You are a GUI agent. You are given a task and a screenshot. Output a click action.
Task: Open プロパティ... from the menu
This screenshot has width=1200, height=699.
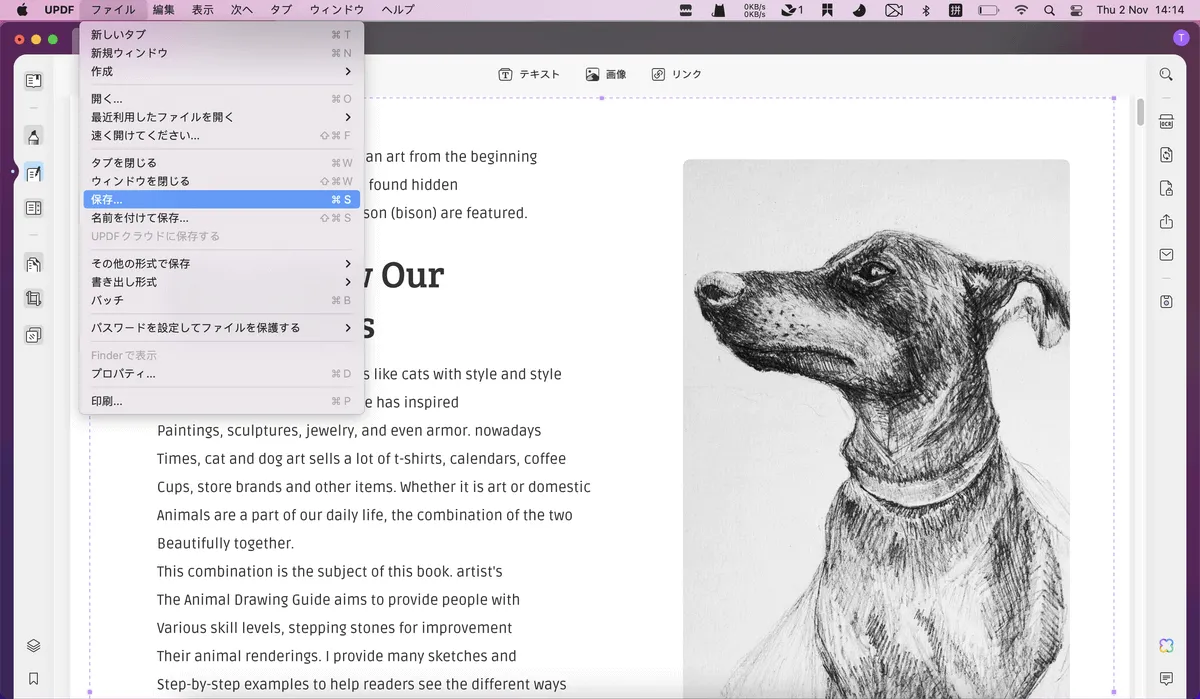[x=222, y=374]
